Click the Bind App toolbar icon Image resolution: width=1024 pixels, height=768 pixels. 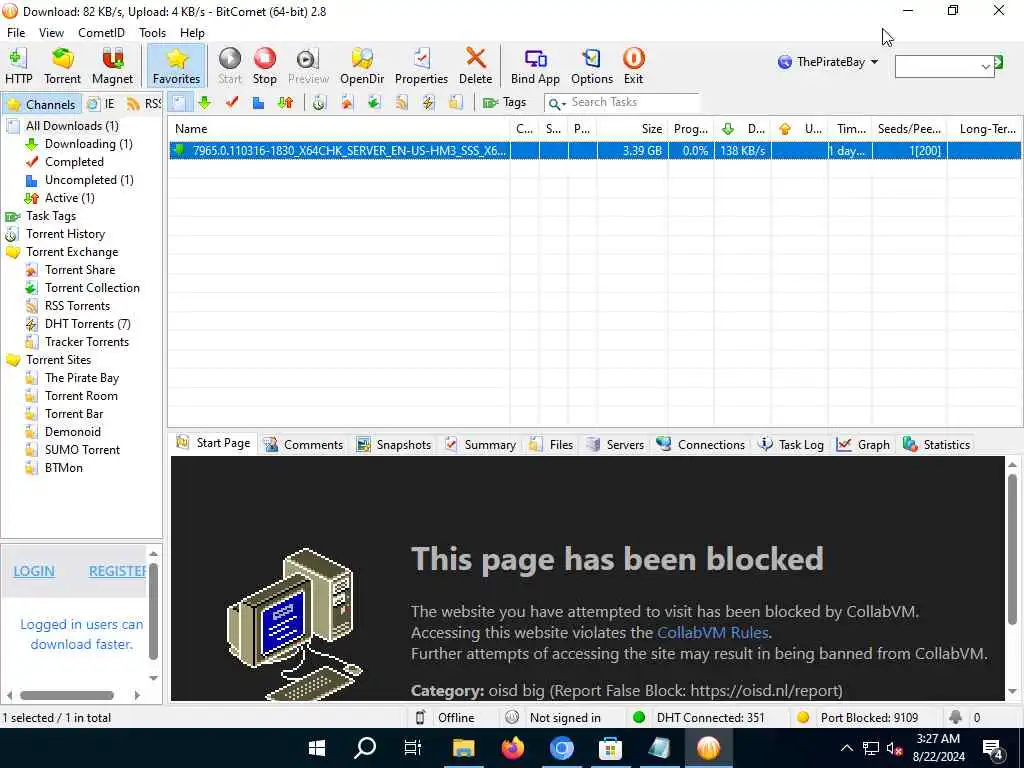pos(535,66)
